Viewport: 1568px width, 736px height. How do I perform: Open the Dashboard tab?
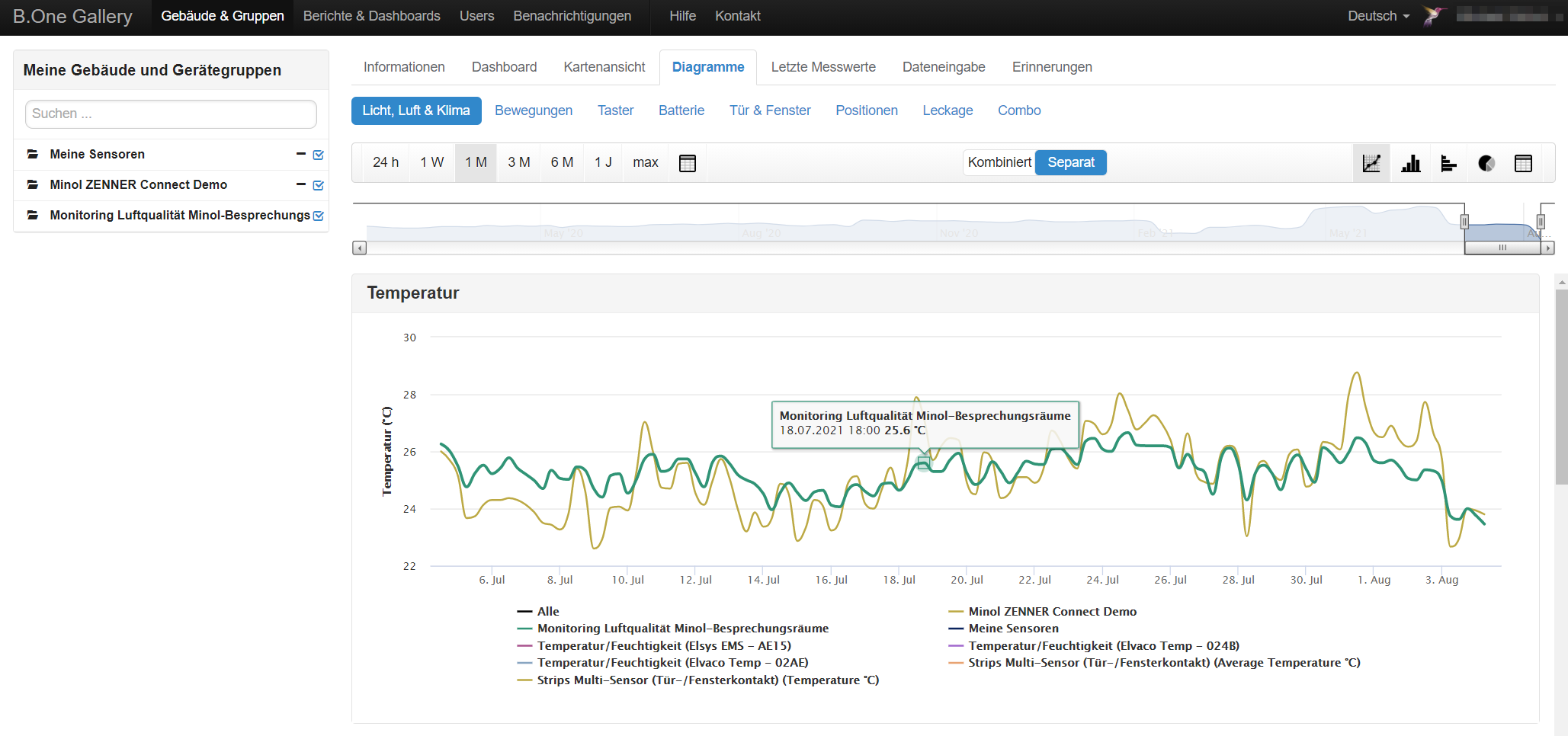click(x=505, y=67)
